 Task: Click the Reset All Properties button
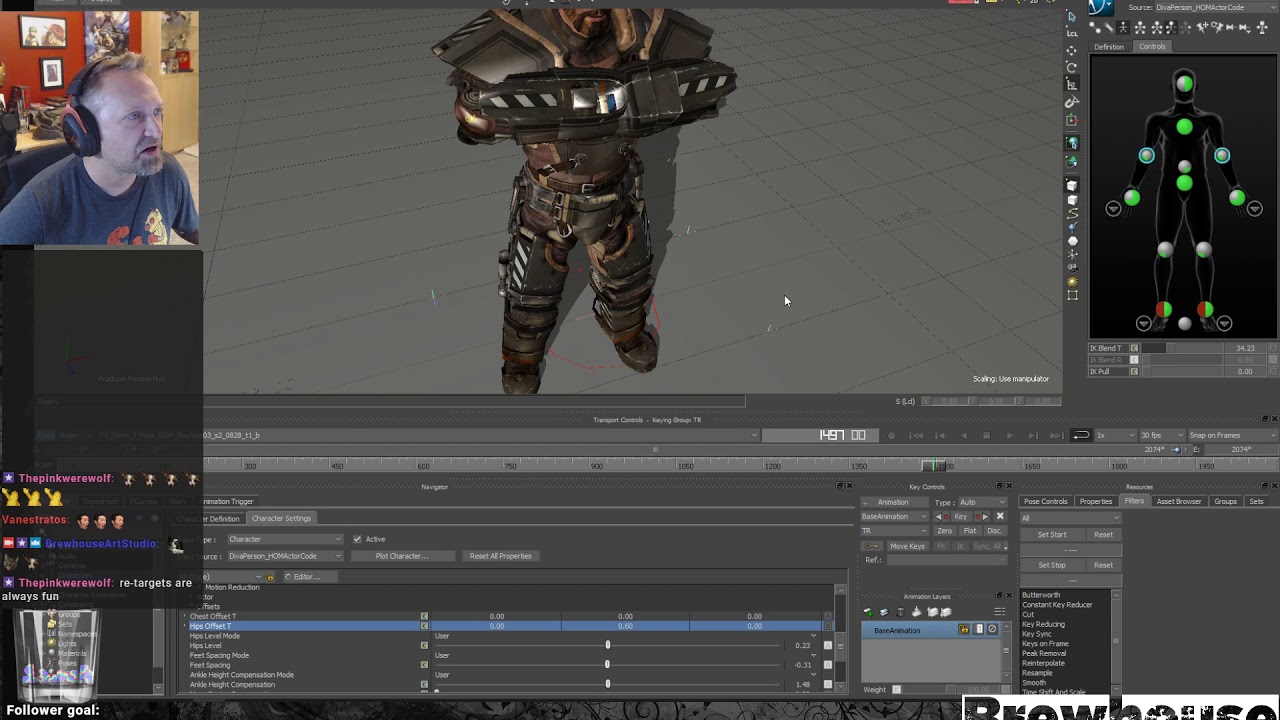[x=501, y=556]
